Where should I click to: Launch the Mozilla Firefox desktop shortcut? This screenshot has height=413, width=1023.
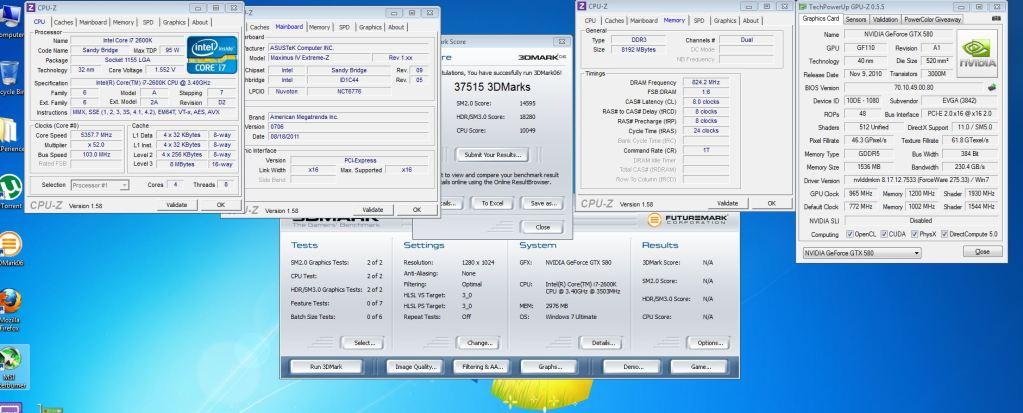[10, 309]
